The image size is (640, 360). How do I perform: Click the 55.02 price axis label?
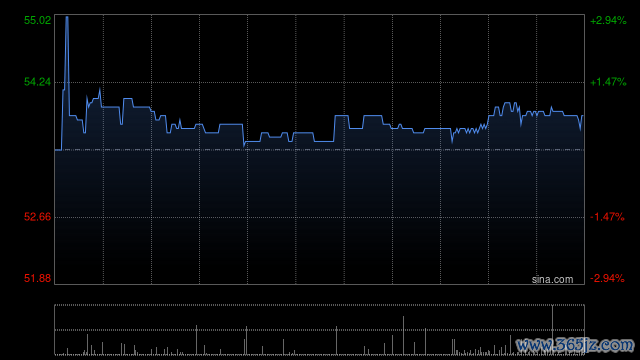(x=38, y=20)
